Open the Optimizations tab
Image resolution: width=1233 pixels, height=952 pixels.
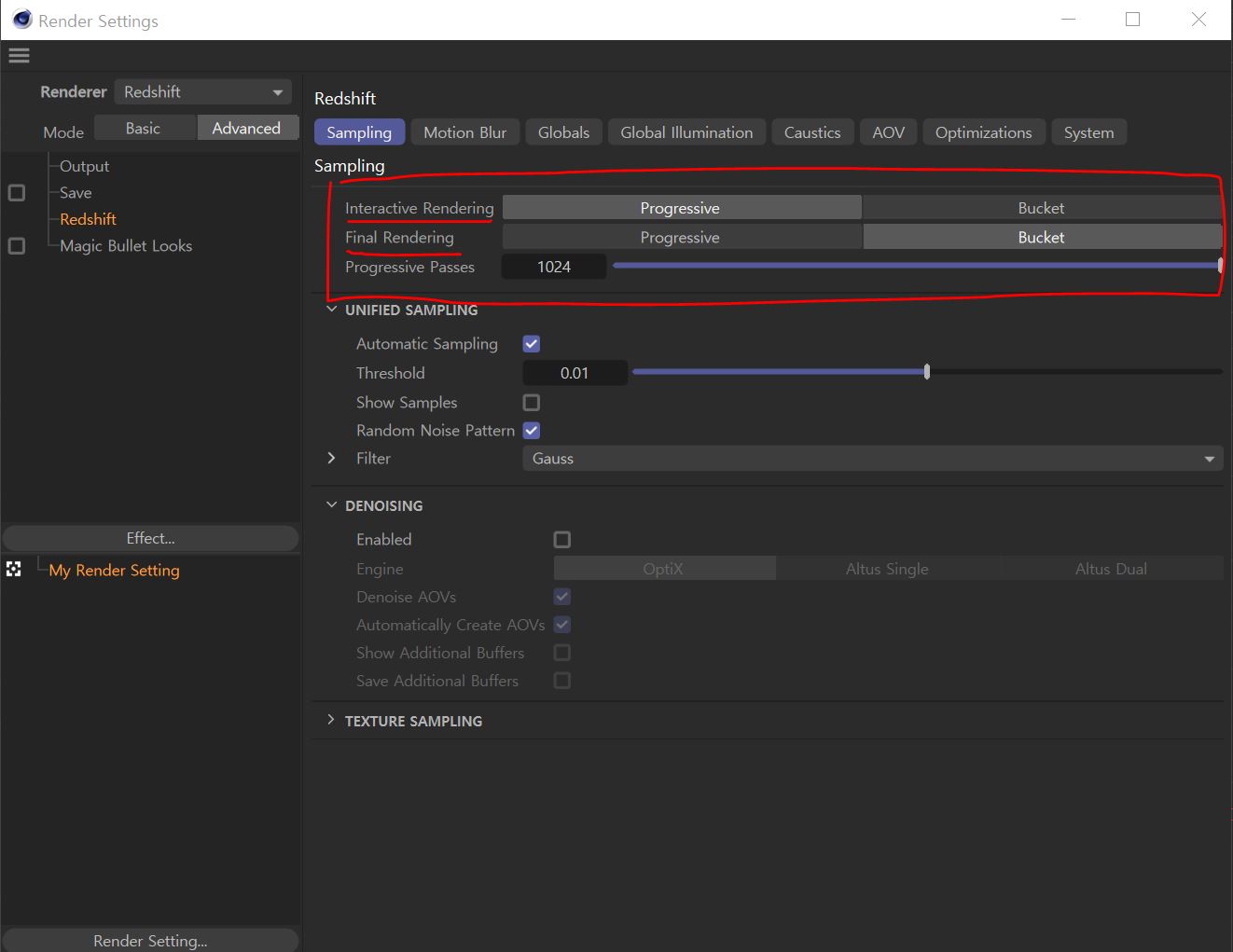coord(983,132)
